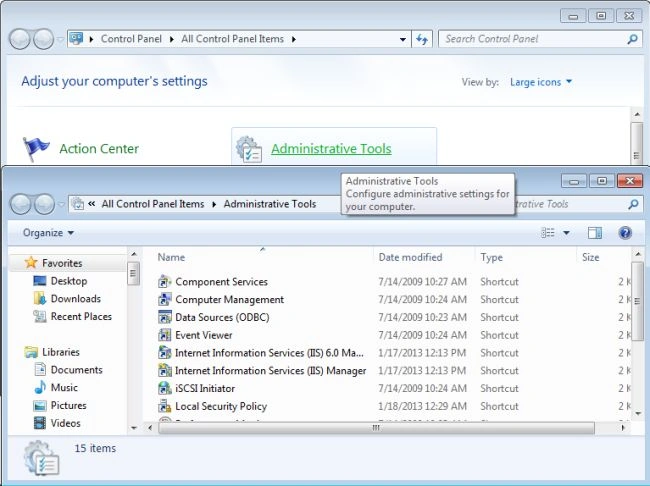Sort by Name column header
This screenshot has height=486, width=650.
coord(171,257)
